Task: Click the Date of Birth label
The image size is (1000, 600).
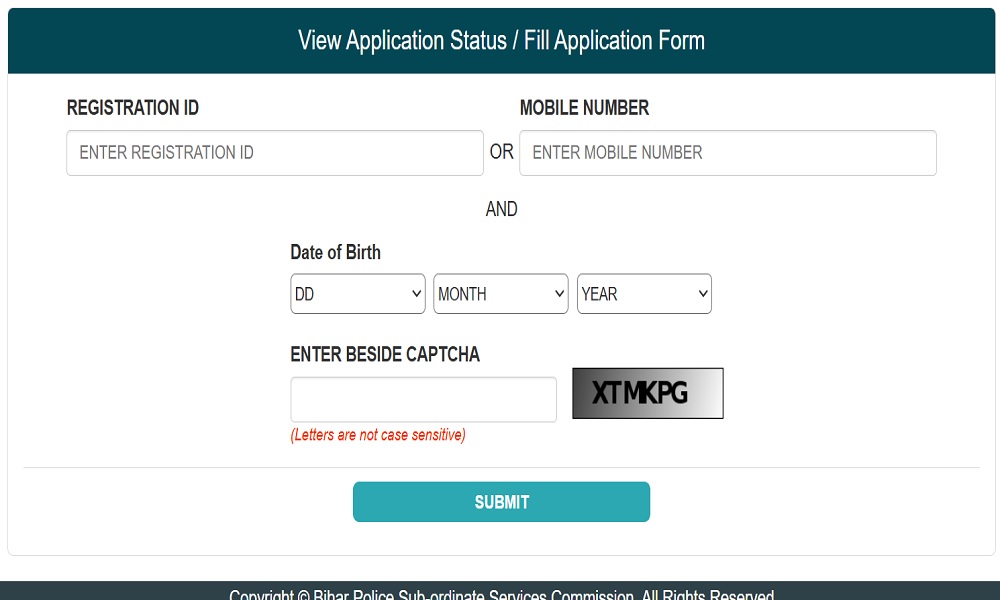Action: coord(335,252)
